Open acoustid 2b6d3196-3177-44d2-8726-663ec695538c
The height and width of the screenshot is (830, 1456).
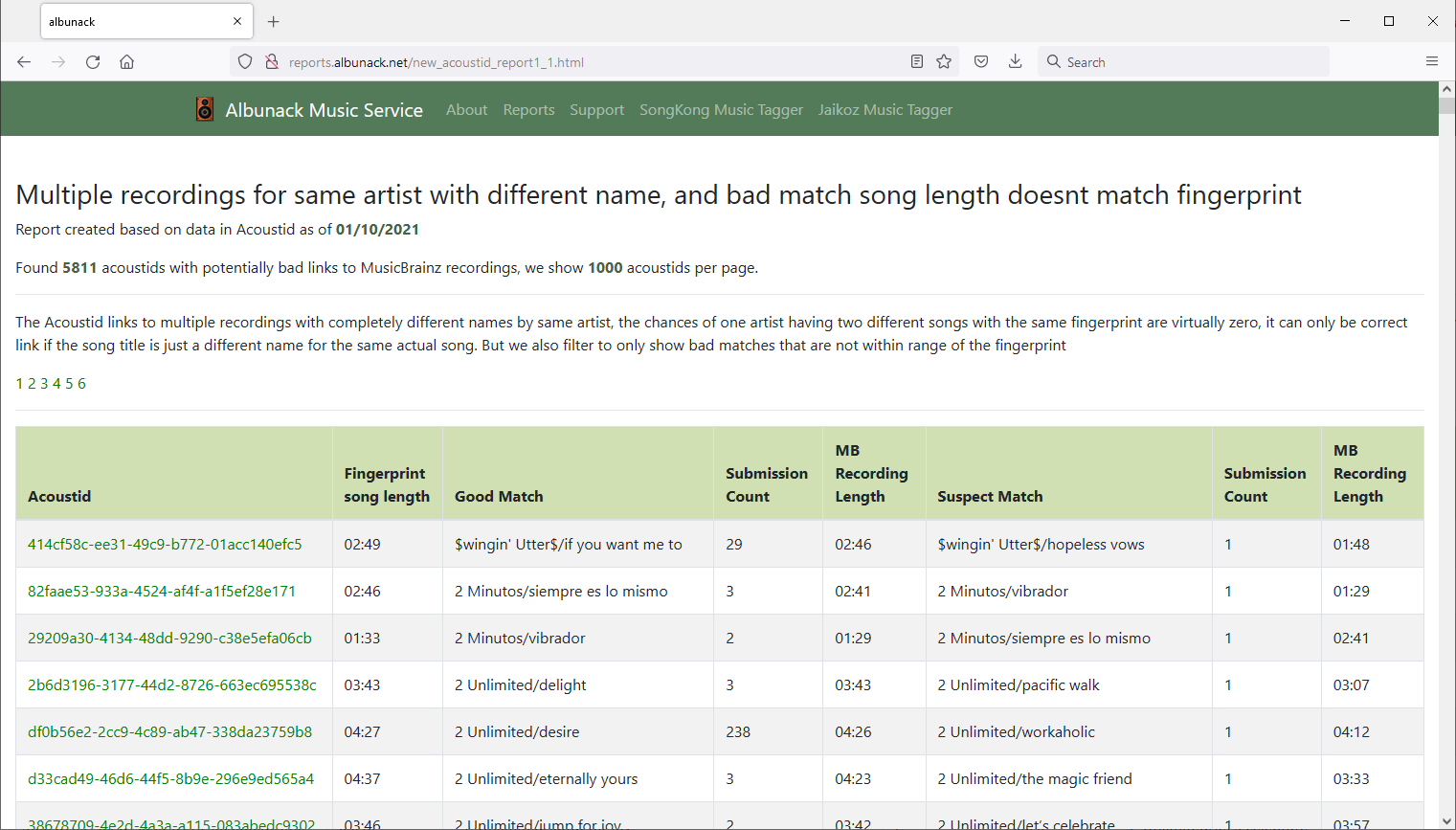coord(172,684)
